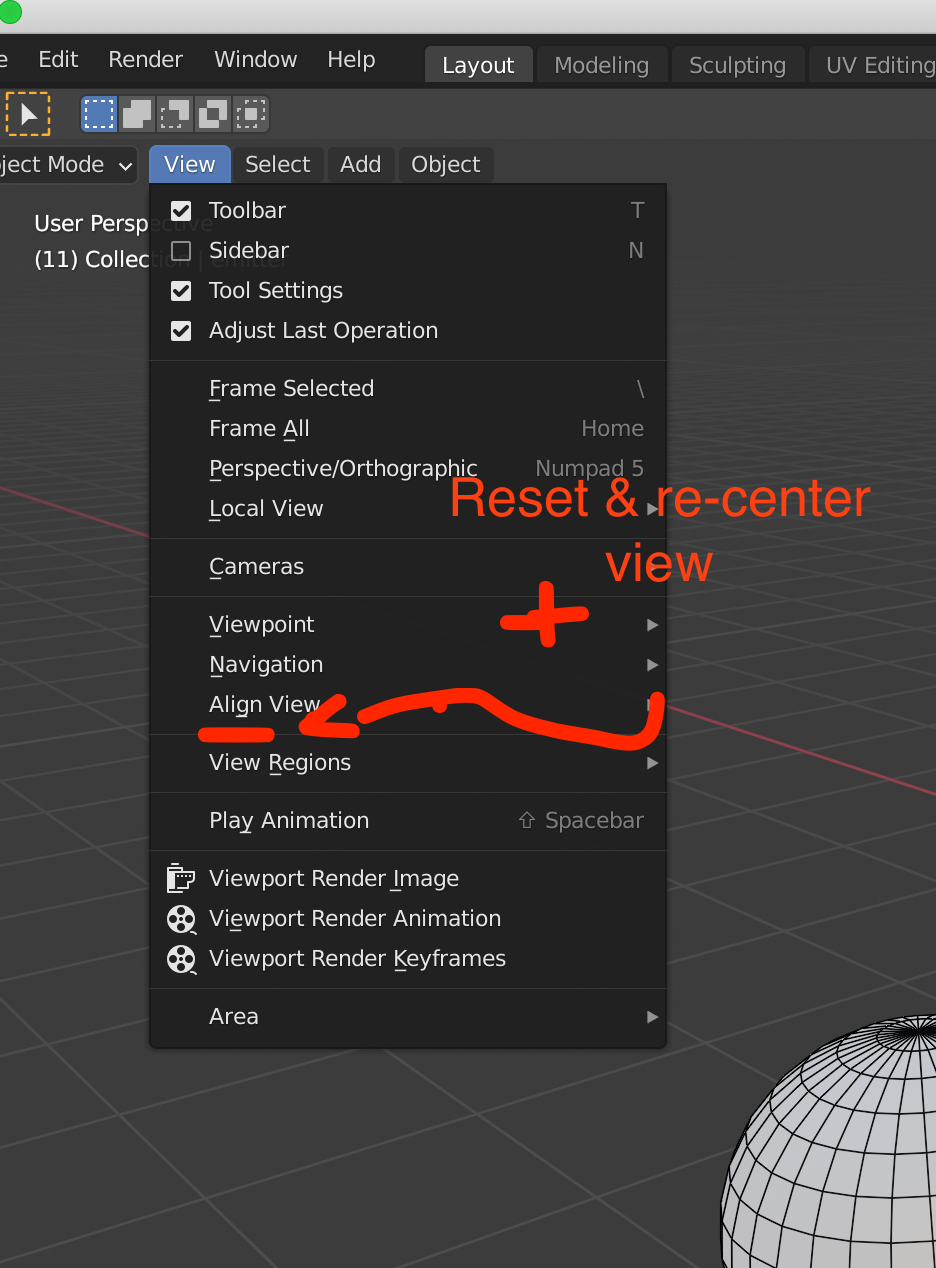The image size is (936, 1268).
Task: Choose the subtract selection mode icon
Action: pos(174,114)
